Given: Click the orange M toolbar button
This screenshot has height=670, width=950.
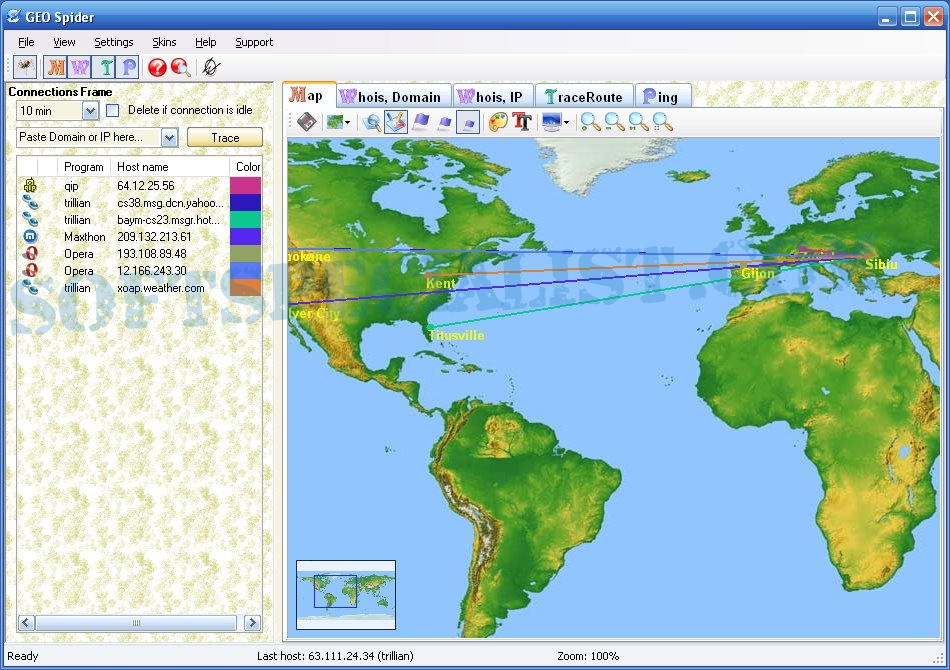Looking at the screenshot, I should pos(56,67).
